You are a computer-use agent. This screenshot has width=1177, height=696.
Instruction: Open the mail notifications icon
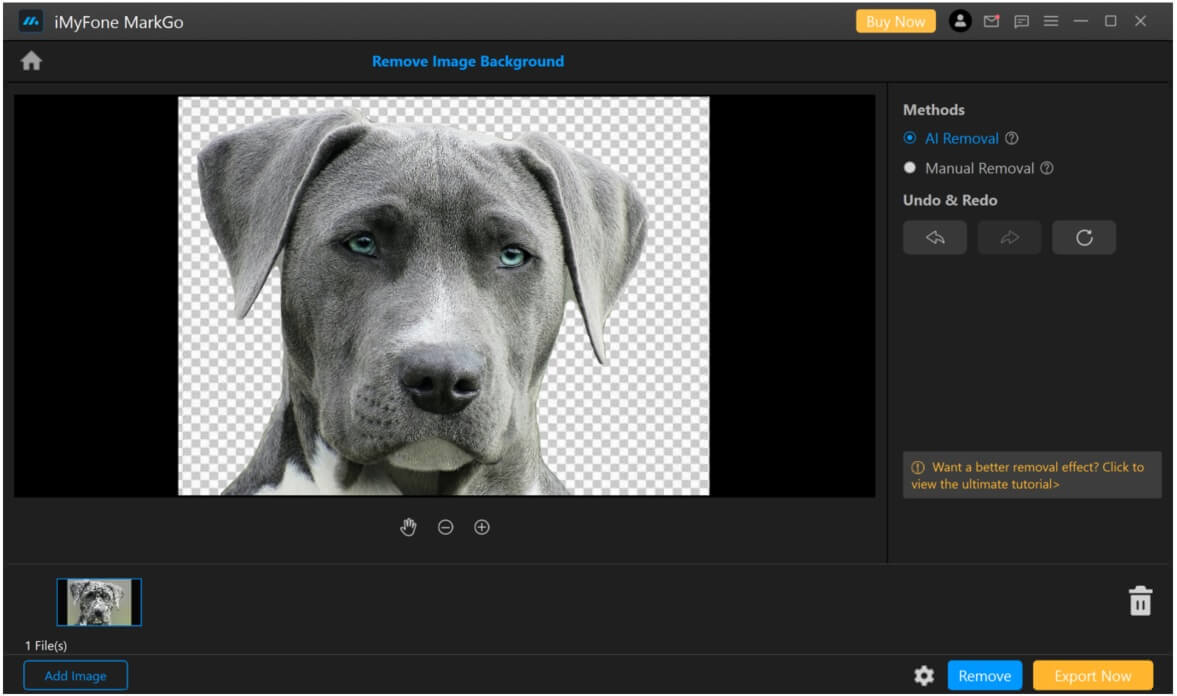(991, 21)
